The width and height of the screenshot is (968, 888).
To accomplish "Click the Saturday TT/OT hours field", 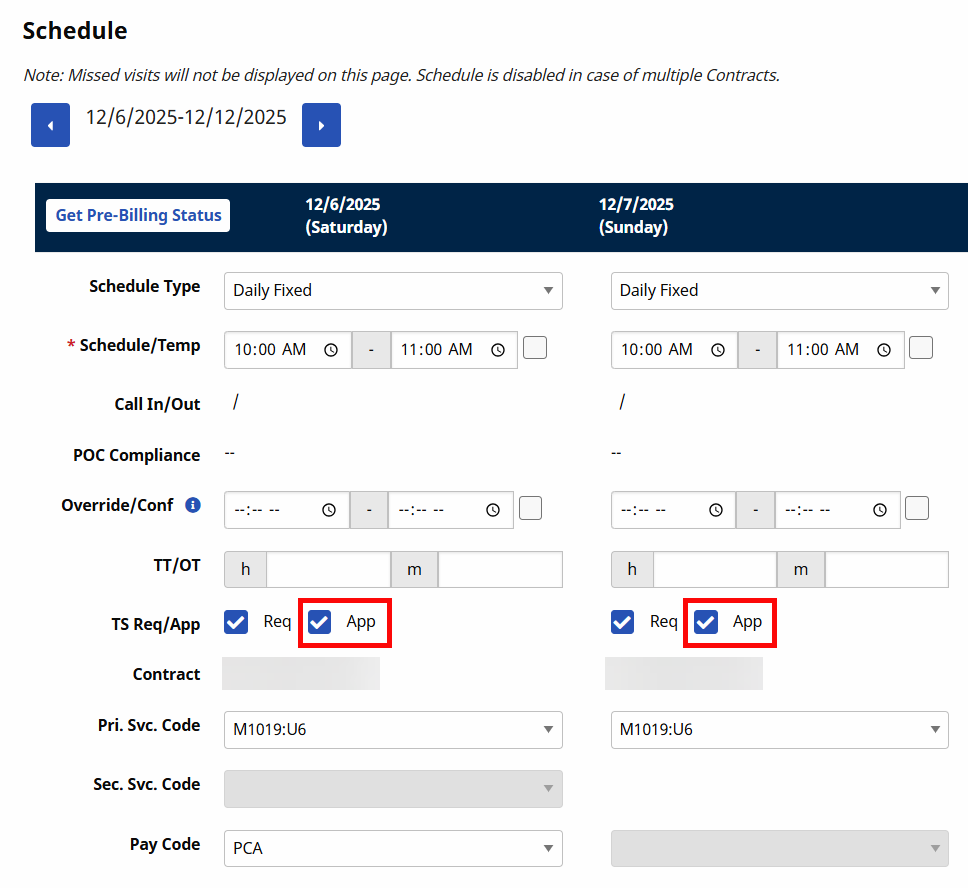I will (x=327, y=569).
